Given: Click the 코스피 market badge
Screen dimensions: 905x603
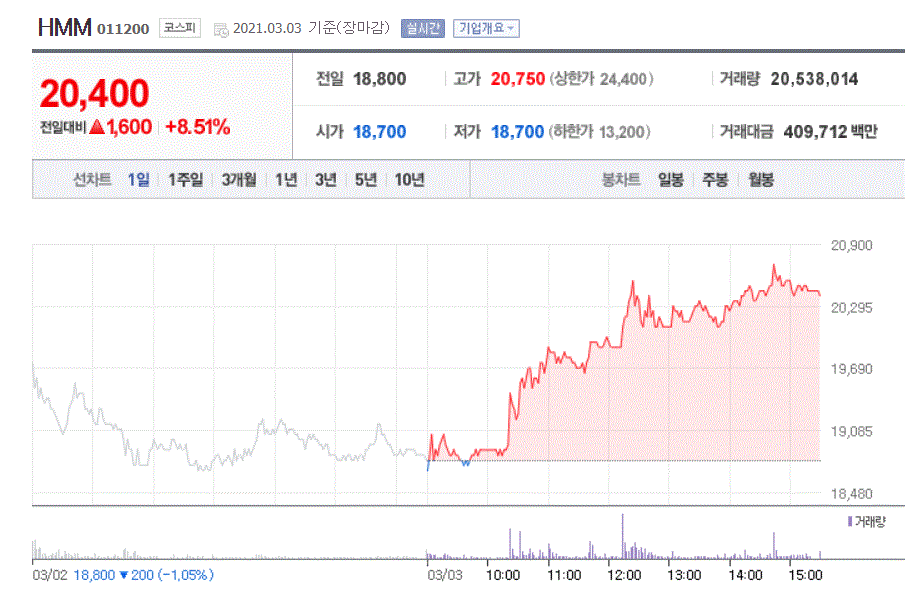Looking at the screenshot, I should click(179, 28).
